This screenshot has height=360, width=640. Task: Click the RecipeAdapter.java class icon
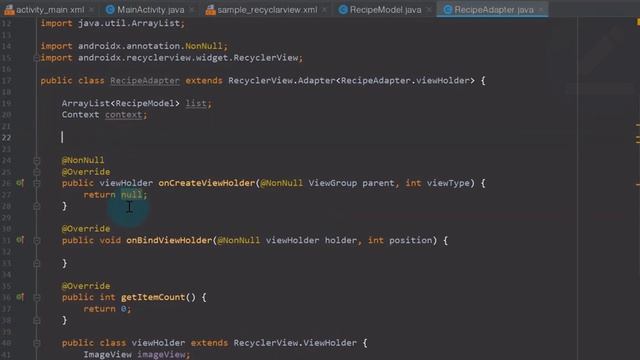point(448,9)
